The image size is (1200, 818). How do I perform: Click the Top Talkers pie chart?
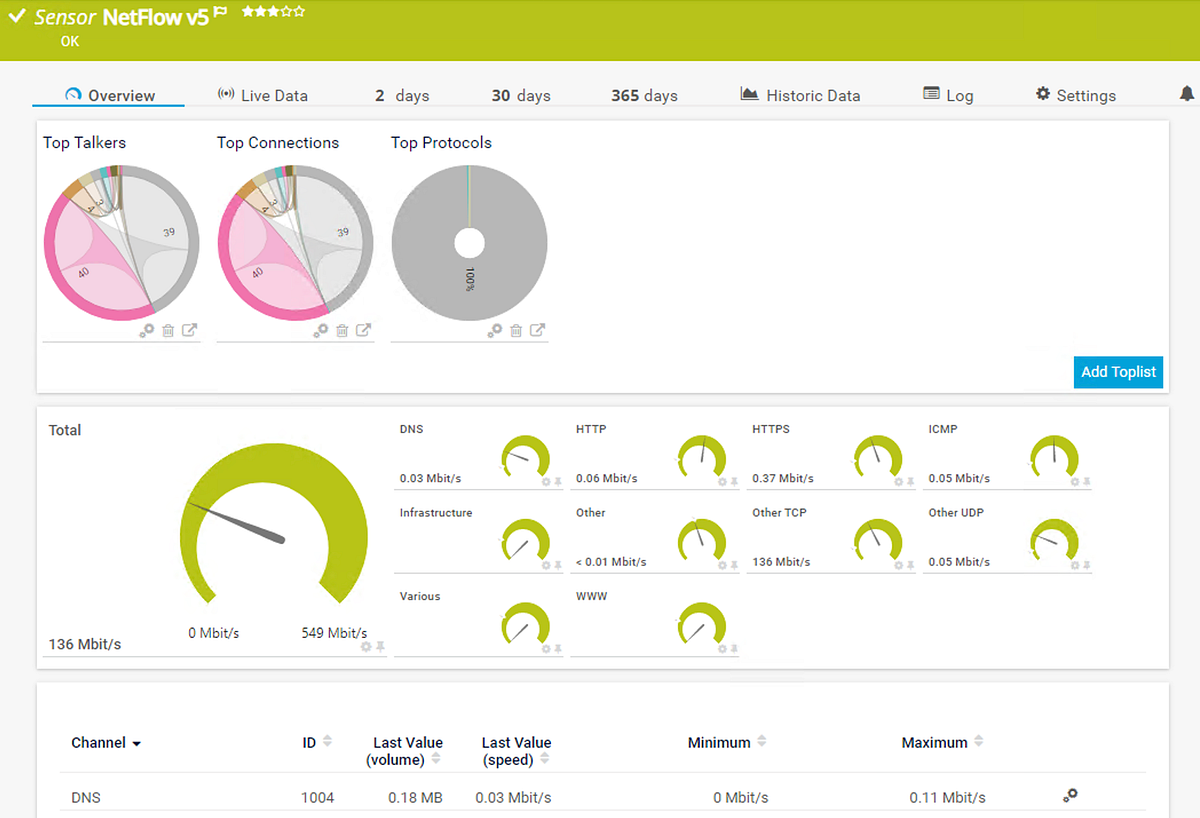coord(120,242)
